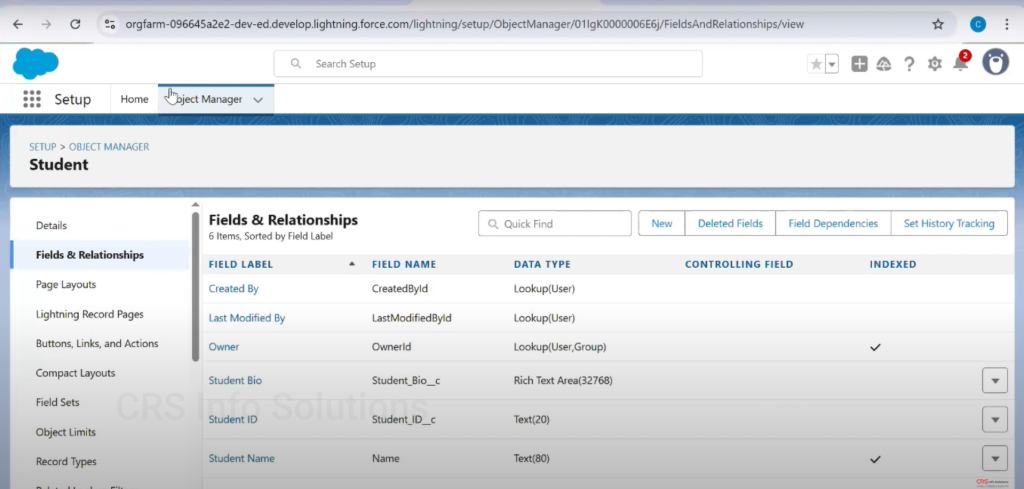Open the App Launcher grid icon
Viewport: 1024px width, 489px height.
point(31,99)
